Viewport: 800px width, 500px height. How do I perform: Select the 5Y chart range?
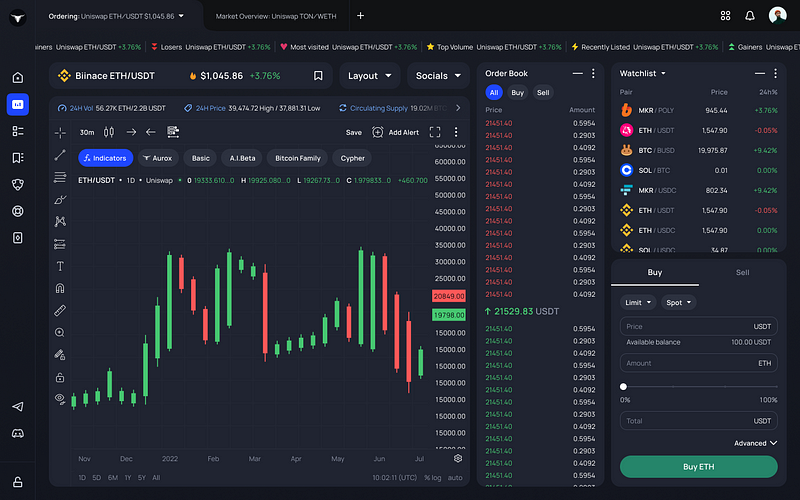[141, 478]
